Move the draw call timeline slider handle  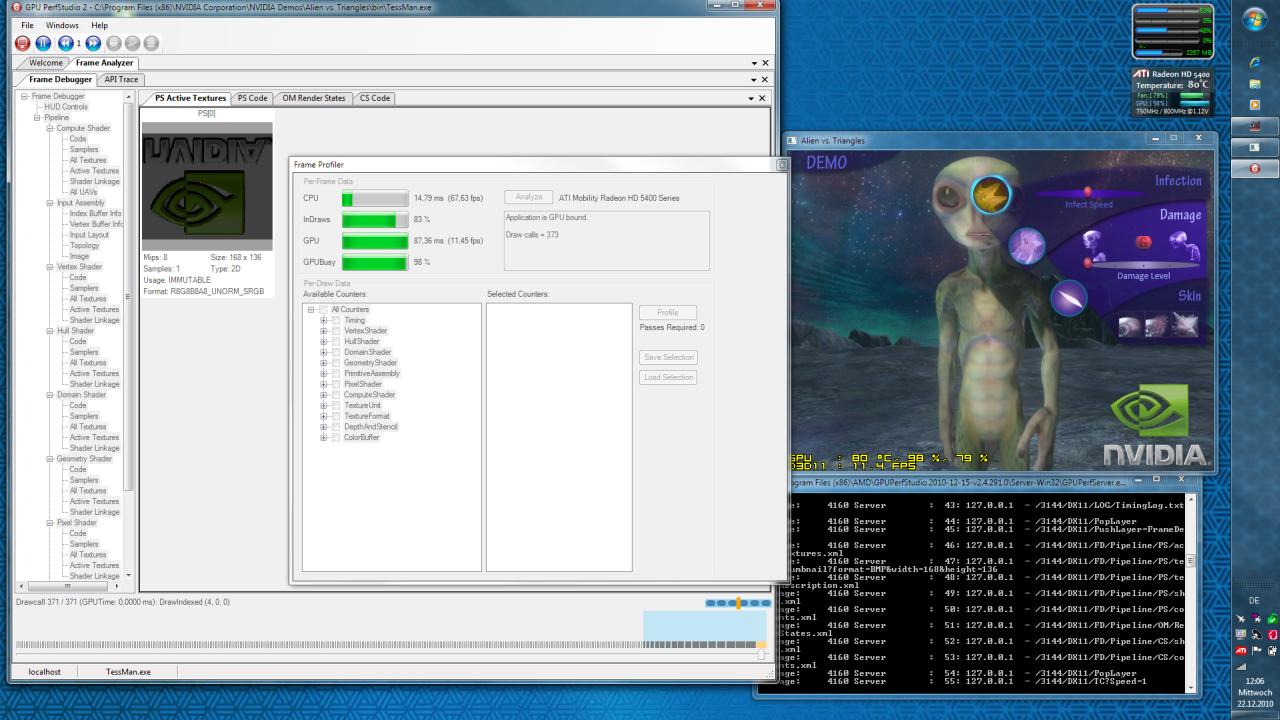762,654
